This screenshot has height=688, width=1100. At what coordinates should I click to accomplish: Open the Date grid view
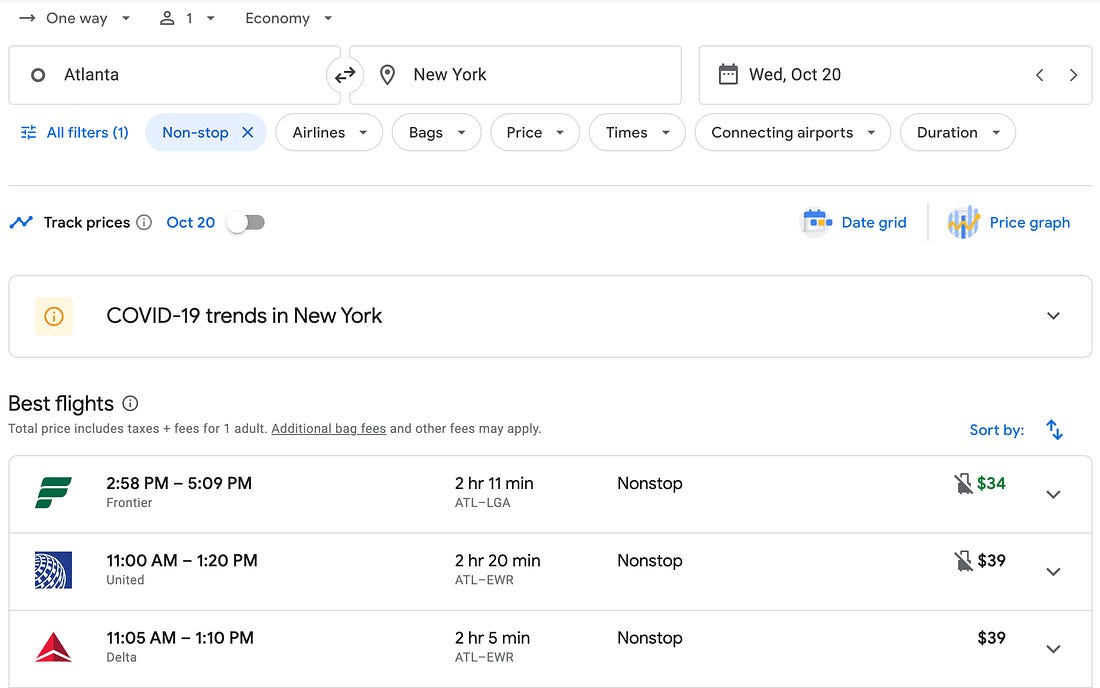click(x=855, y=222)
